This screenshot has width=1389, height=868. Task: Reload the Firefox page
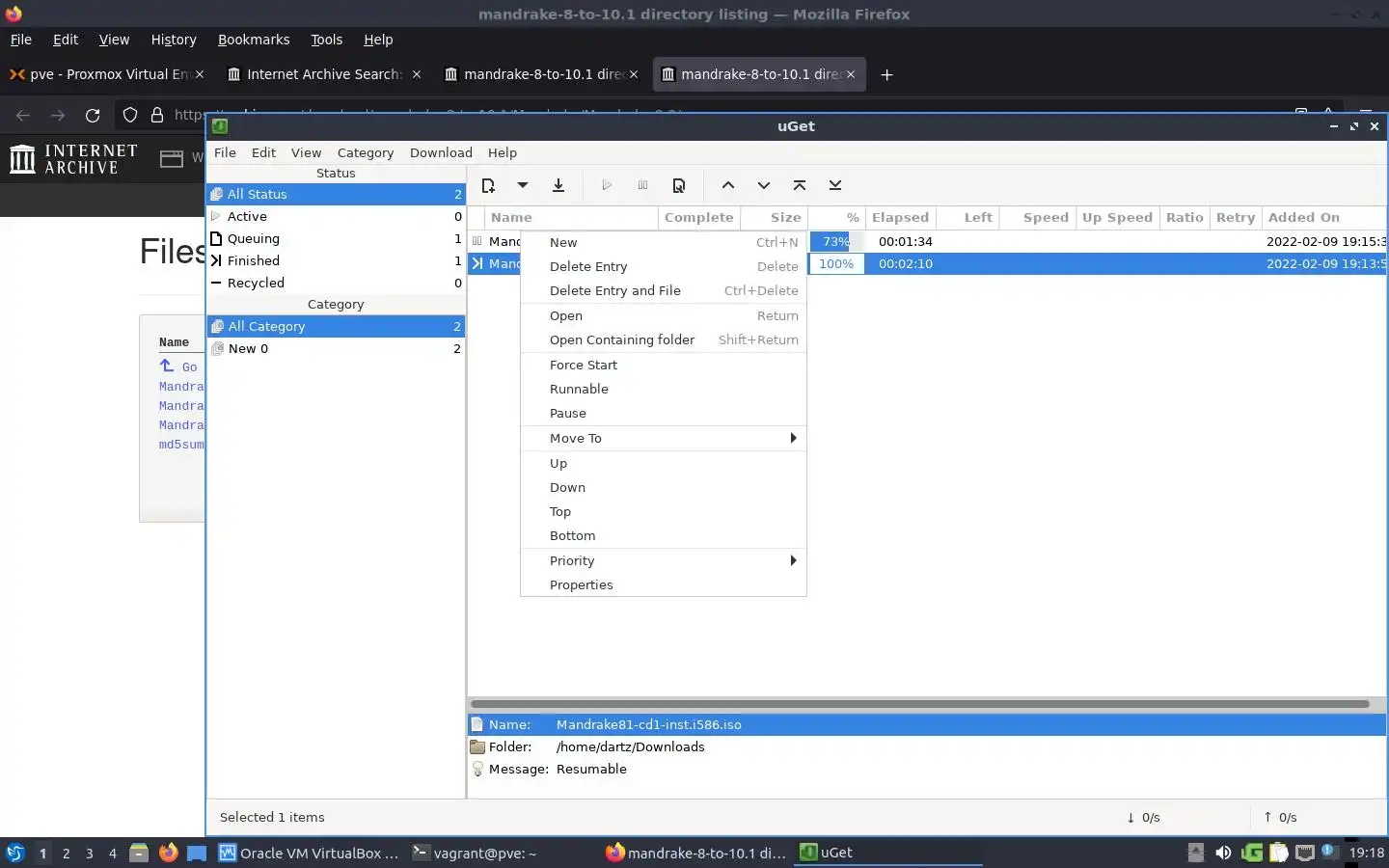click(93, 115)
